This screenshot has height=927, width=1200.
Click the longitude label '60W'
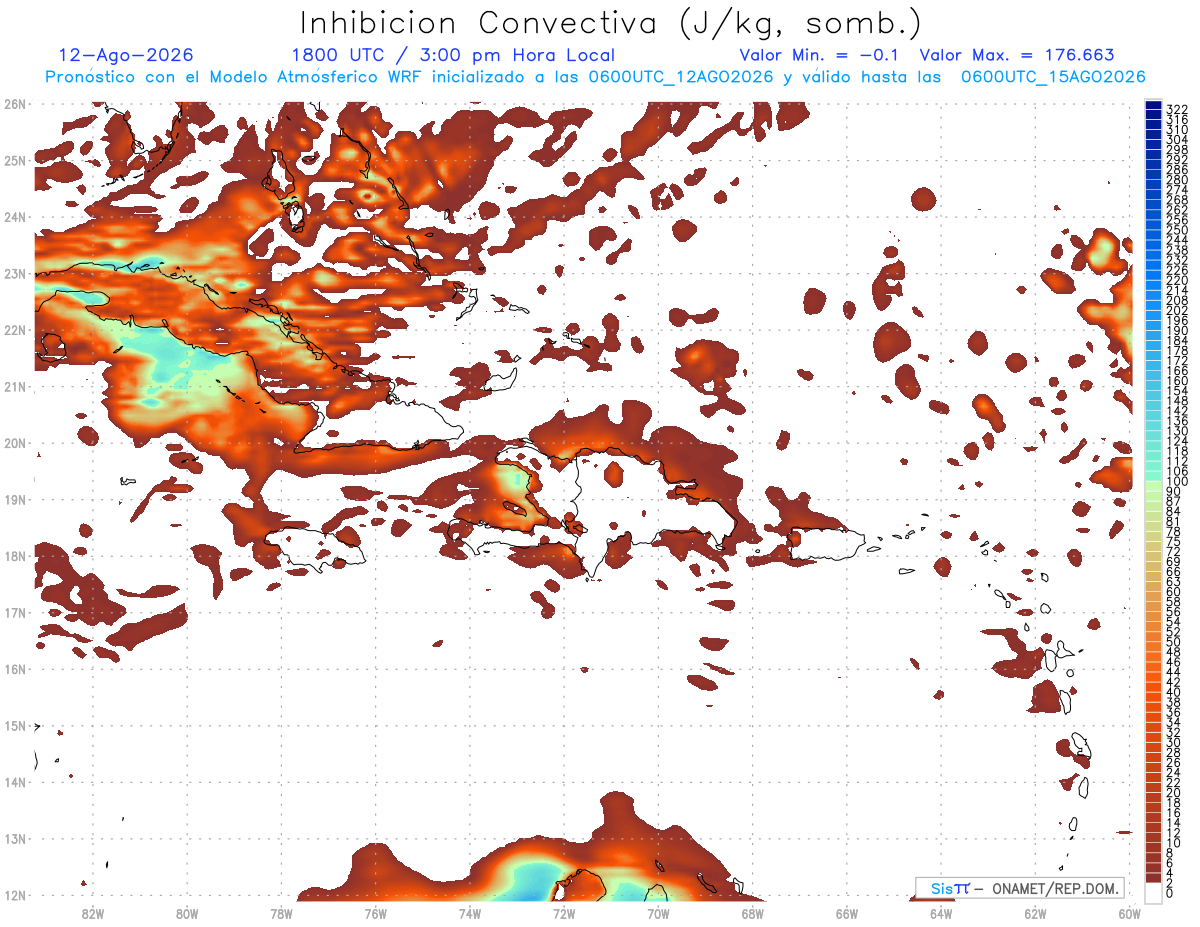(x=1129, y=913)
